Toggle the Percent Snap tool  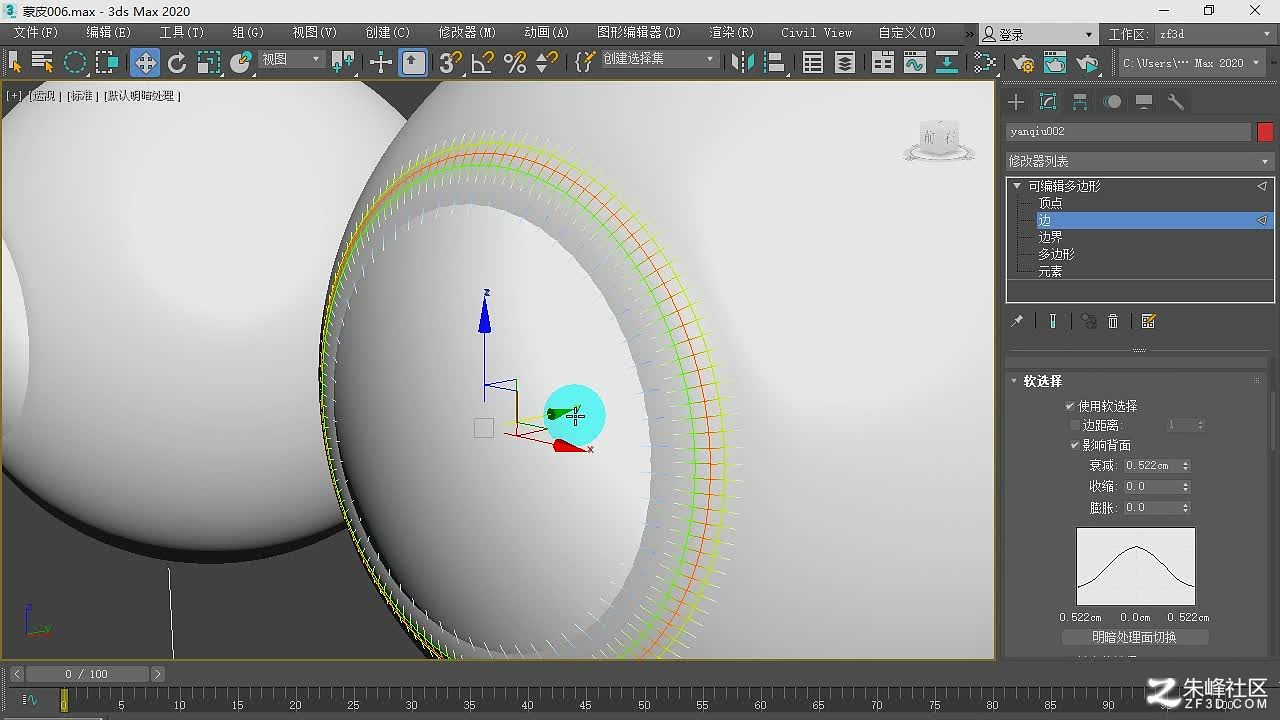coord(515,62)
